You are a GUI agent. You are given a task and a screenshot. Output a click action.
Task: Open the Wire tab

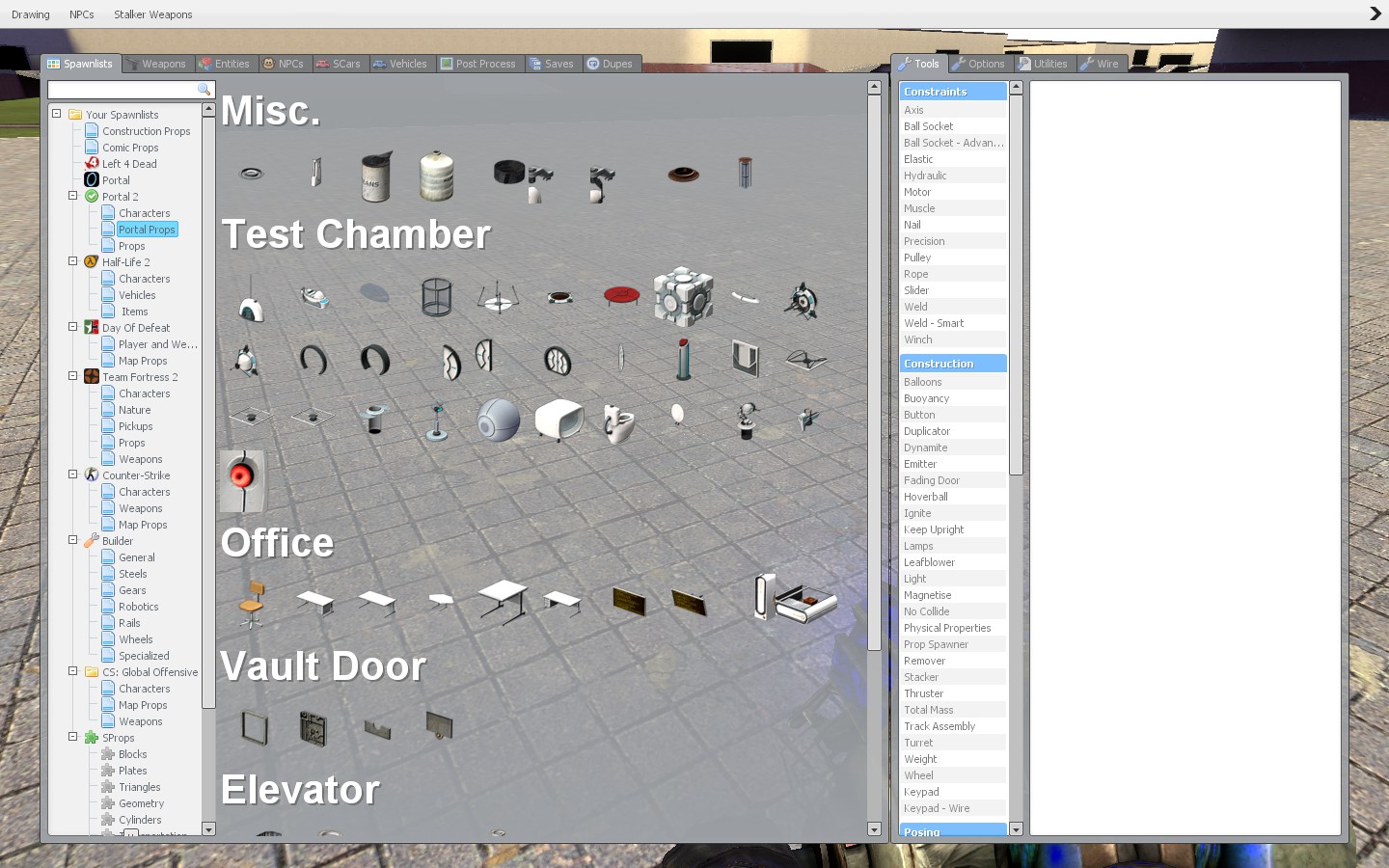[x=1101, y=64]
